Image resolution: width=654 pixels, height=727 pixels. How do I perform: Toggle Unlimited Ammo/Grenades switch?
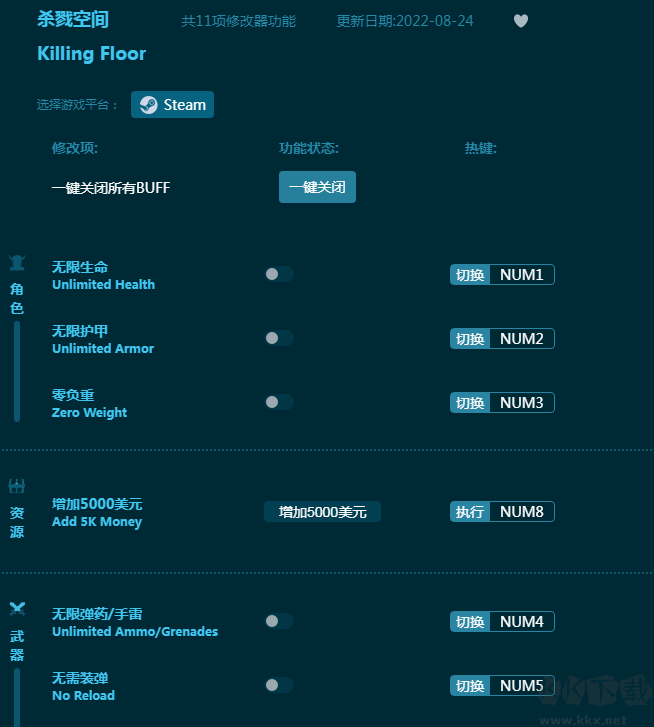(x=278, y=621)
